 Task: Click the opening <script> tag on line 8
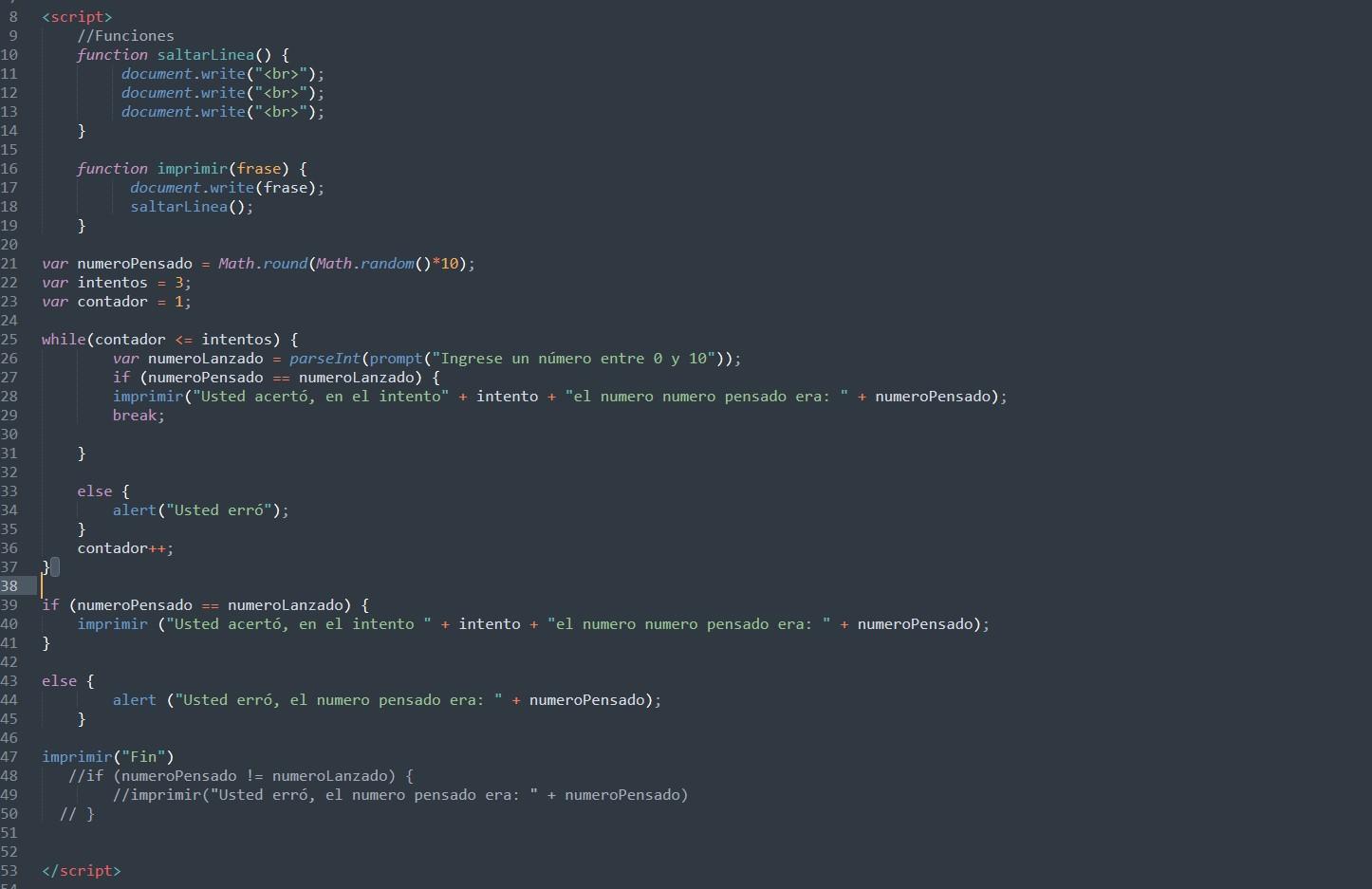pyautogui.click(x=77, y=17)
